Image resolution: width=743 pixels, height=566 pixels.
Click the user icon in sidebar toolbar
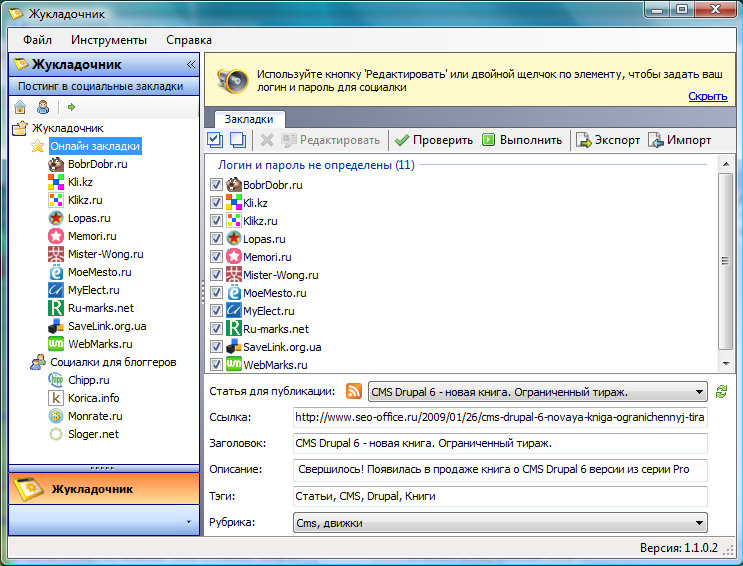click(43, 107)
